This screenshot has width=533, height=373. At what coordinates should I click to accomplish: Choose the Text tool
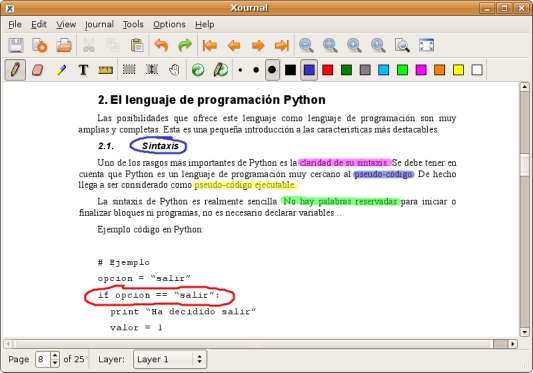point(83,70)
